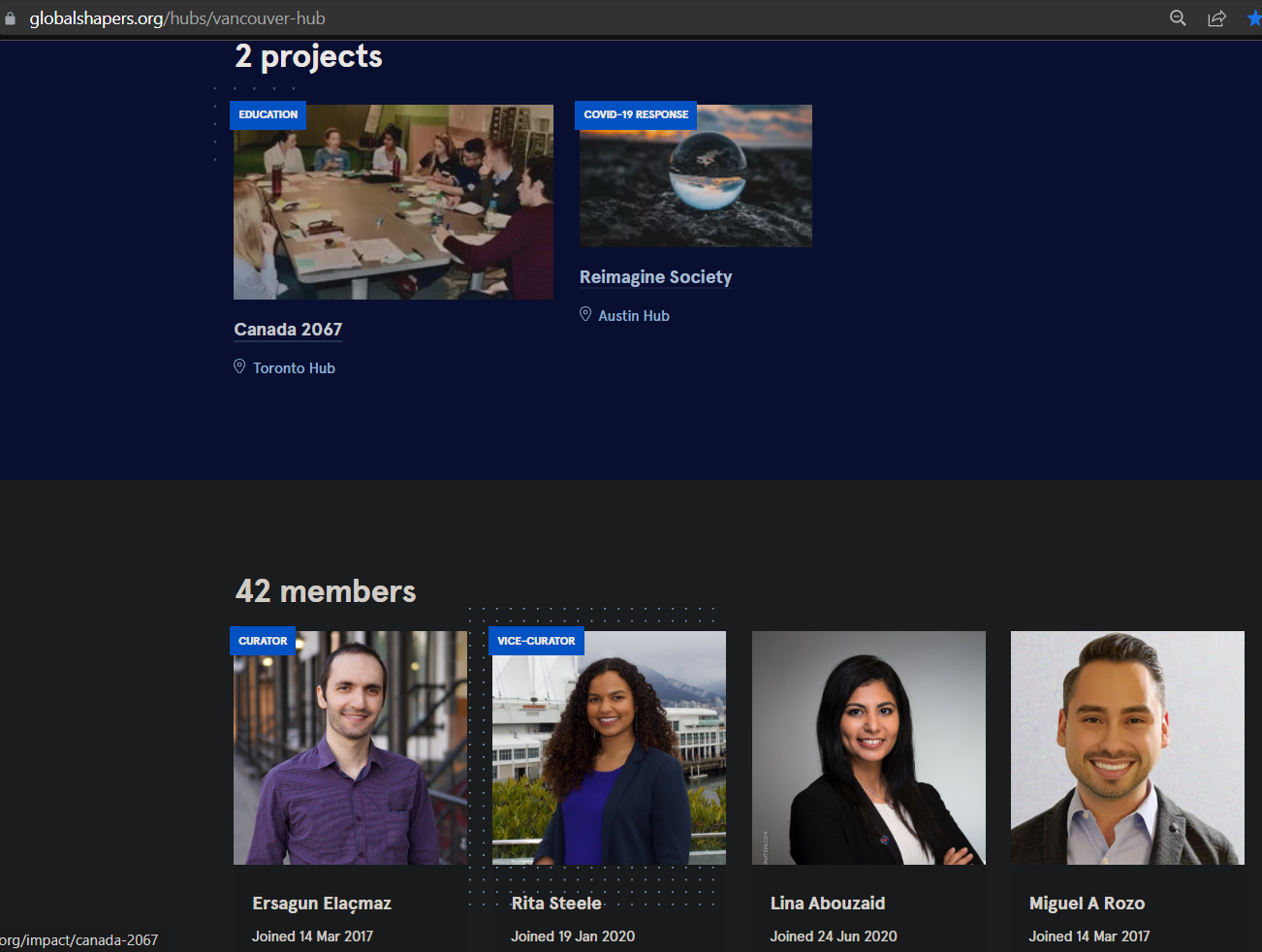The image size is (1262, 952).
Task: Click the EDUCATION category tag
Action: pyautogui.click(x=268, y=114)
